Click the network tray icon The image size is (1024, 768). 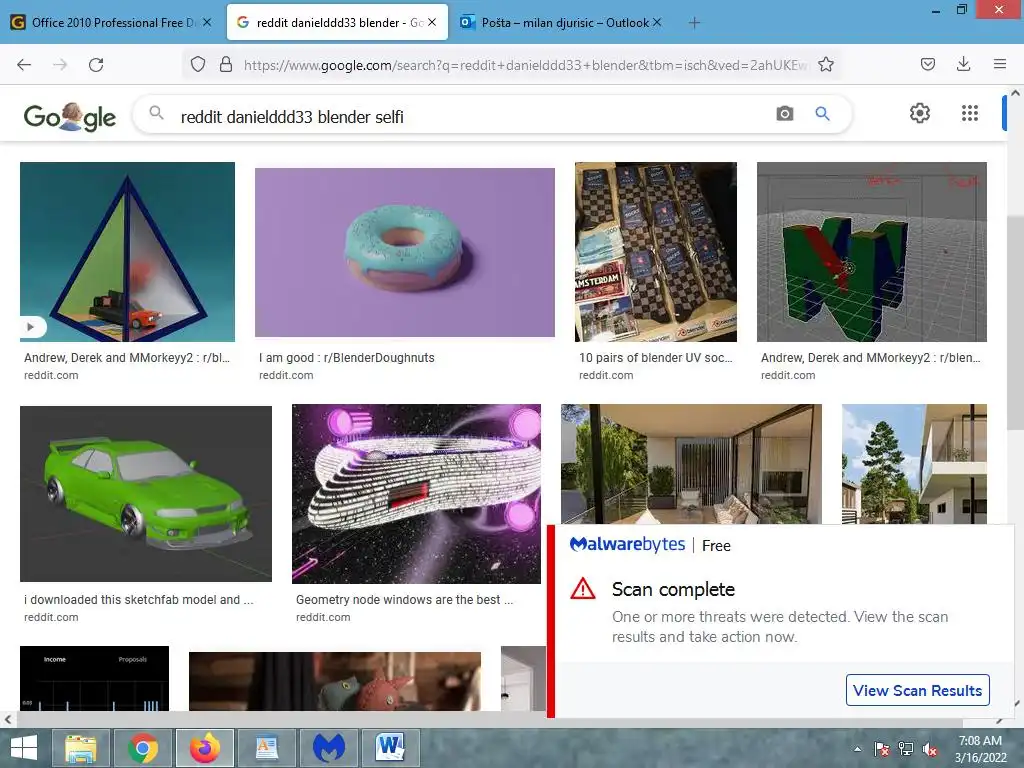905,749
